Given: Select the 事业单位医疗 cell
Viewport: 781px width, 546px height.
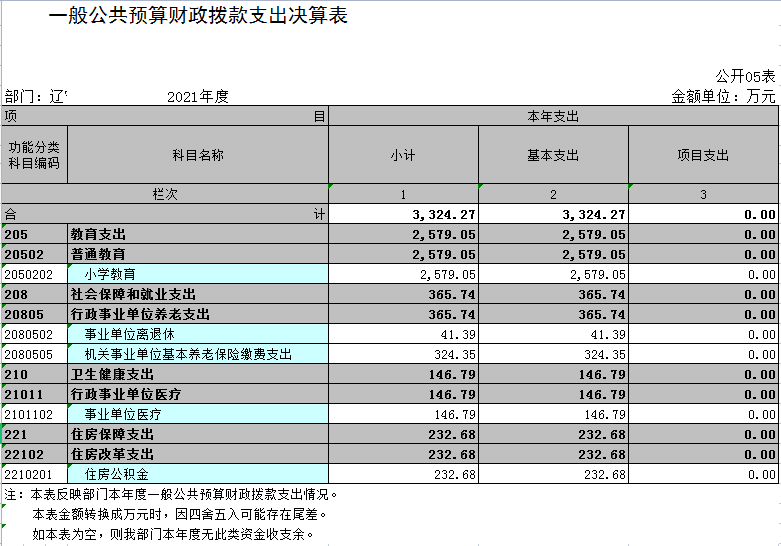Looking at the screenshot, I should pyautogui.click(x=198, y=413).
